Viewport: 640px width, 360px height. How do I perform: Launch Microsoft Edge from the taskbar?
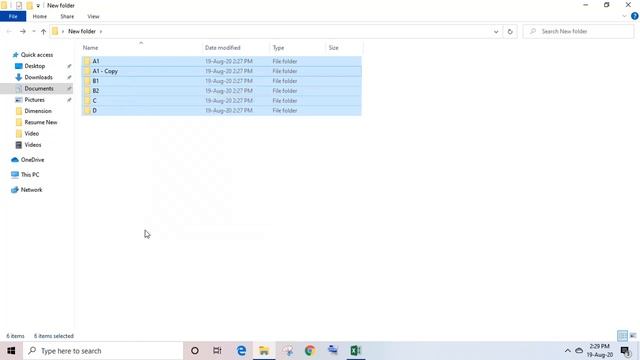pos(241,351)
